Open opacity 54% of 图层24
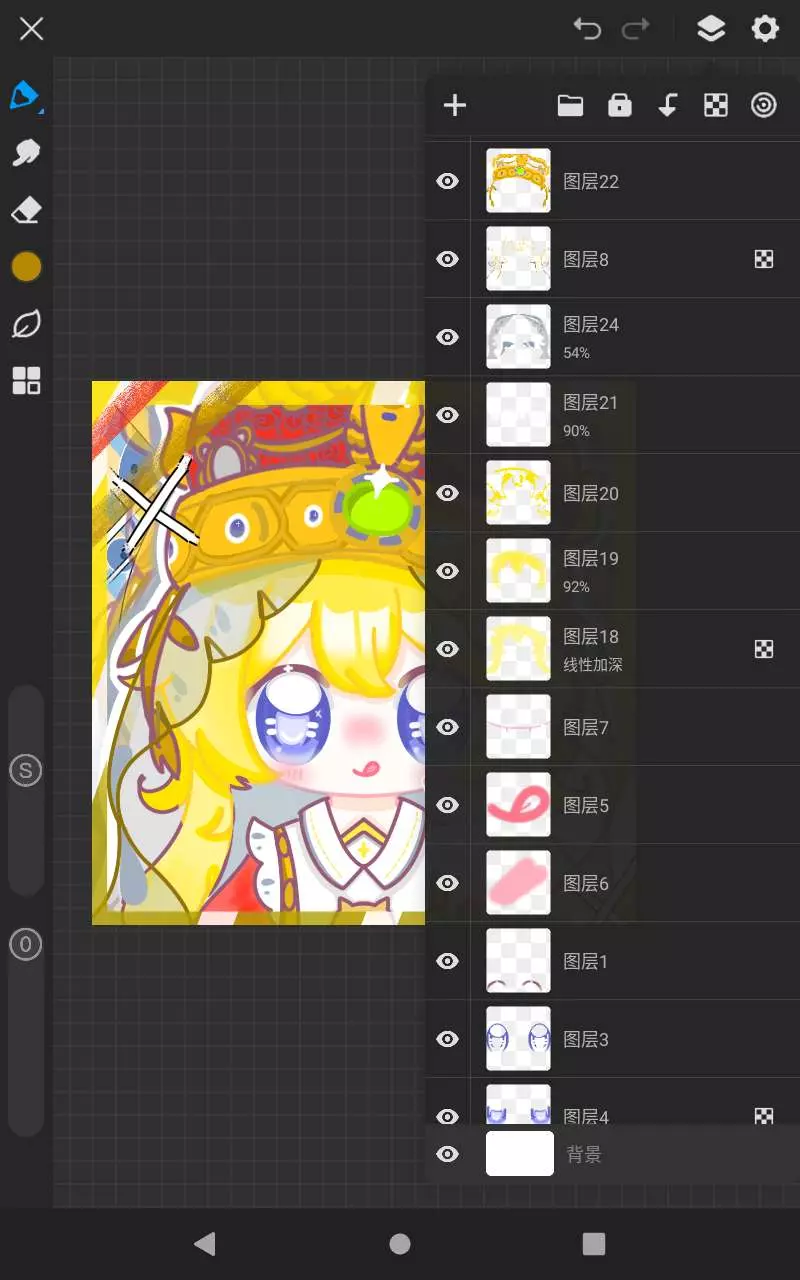Viewport: 800px width, 1280px height. click(x=576, y=353)
